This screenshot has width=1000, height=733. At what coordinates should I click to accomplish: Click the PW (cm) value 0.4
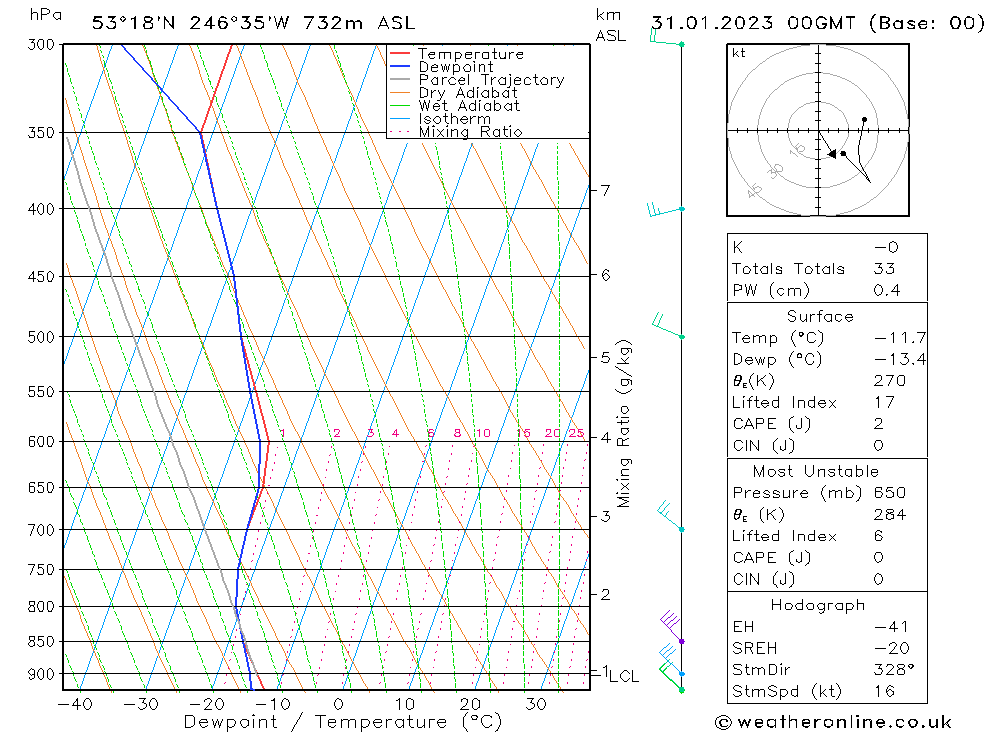pos(886,290)
